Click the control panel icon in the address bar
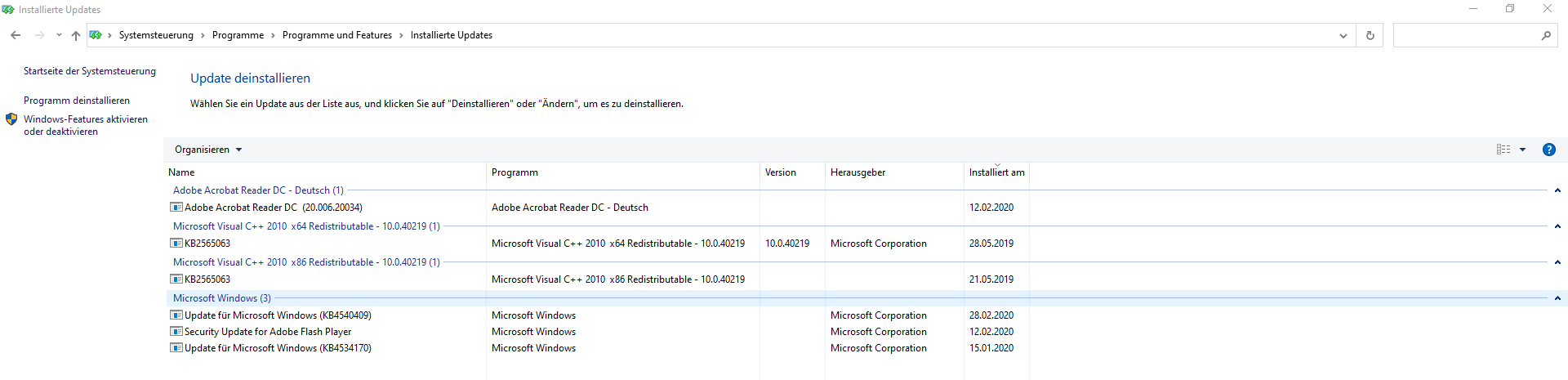Image resolution: width=1568 pixels, height=380 pixels. click(96, 35)
